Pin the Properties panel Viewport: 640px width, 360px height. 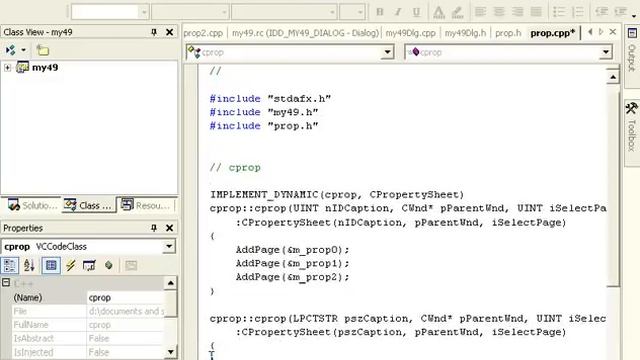pyautogui.click(x=154, y=228)
